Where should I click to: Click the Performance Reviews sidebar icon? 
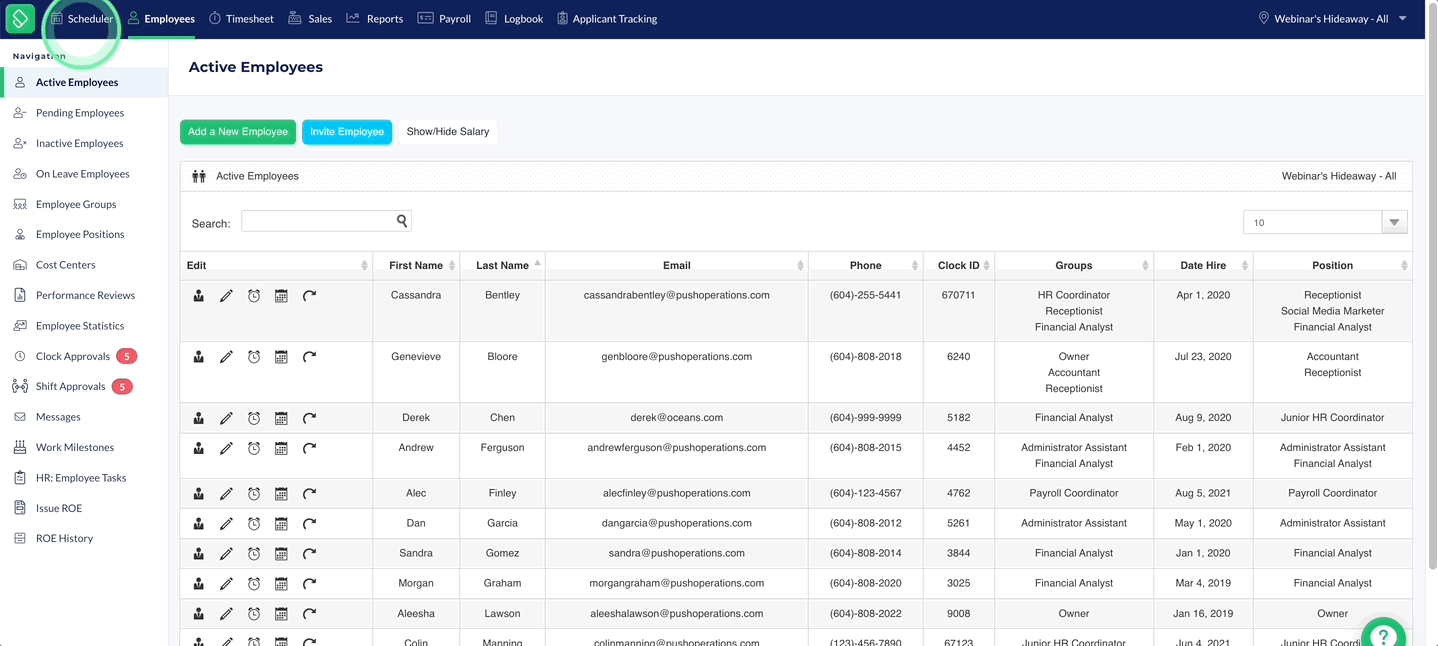[19, 295]
